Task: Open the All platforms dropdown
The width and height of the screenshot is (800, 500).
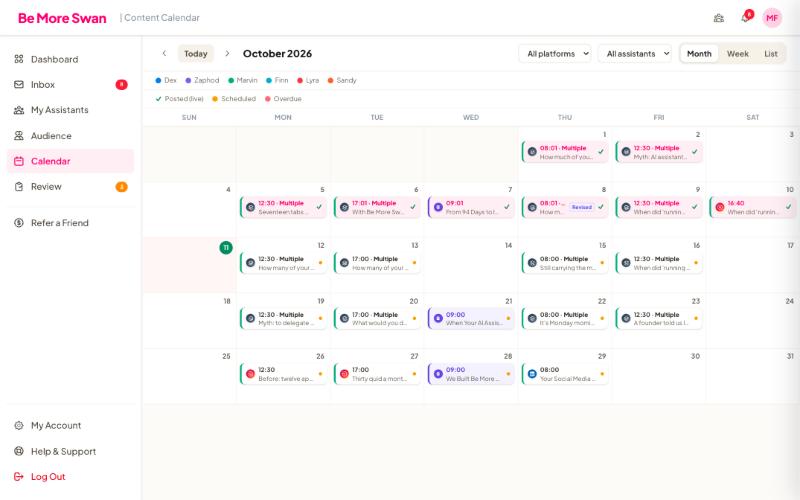Action: tap(555, 54)
